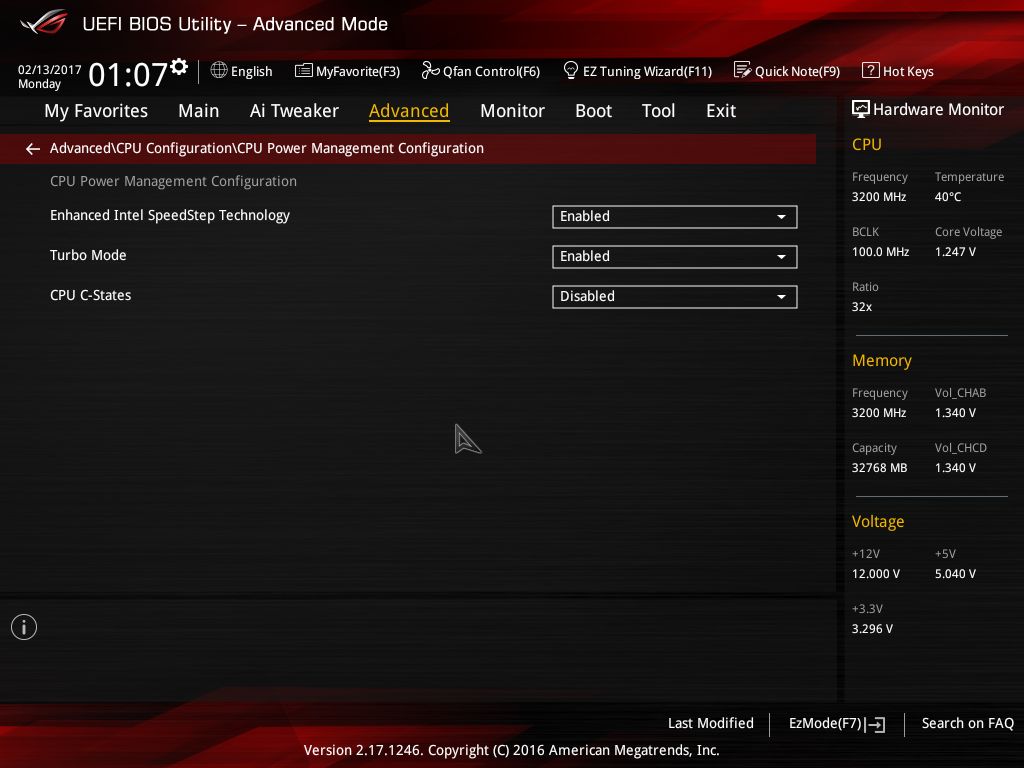Open CPU C-States dropdown

point(675,296)
